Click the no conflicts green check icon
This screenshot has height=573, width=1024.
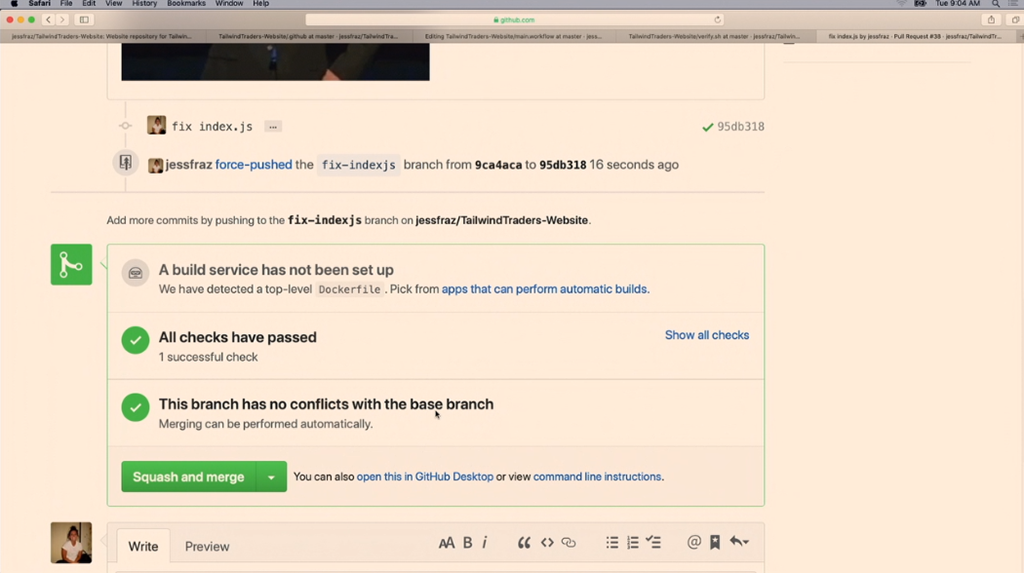pyautogui.click(x=135, y=407)
